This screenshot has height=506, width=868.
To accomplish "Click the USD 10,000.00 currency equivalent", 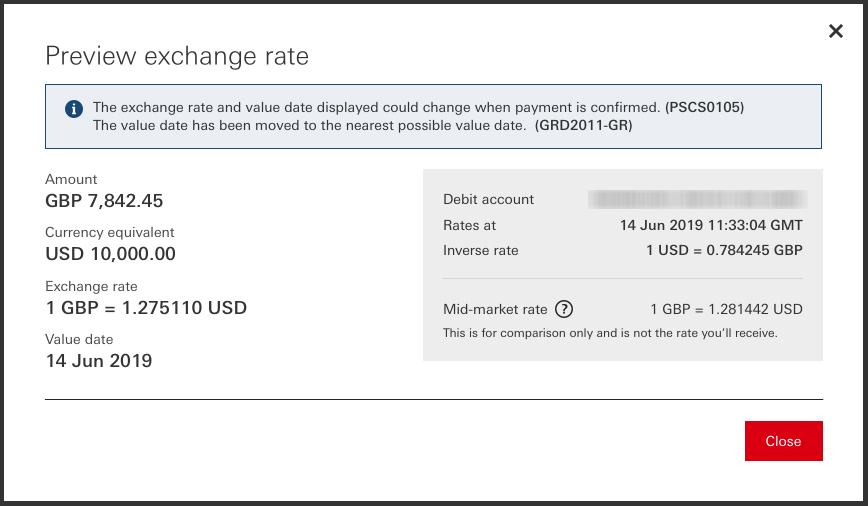I will click(x=110, y=254).
